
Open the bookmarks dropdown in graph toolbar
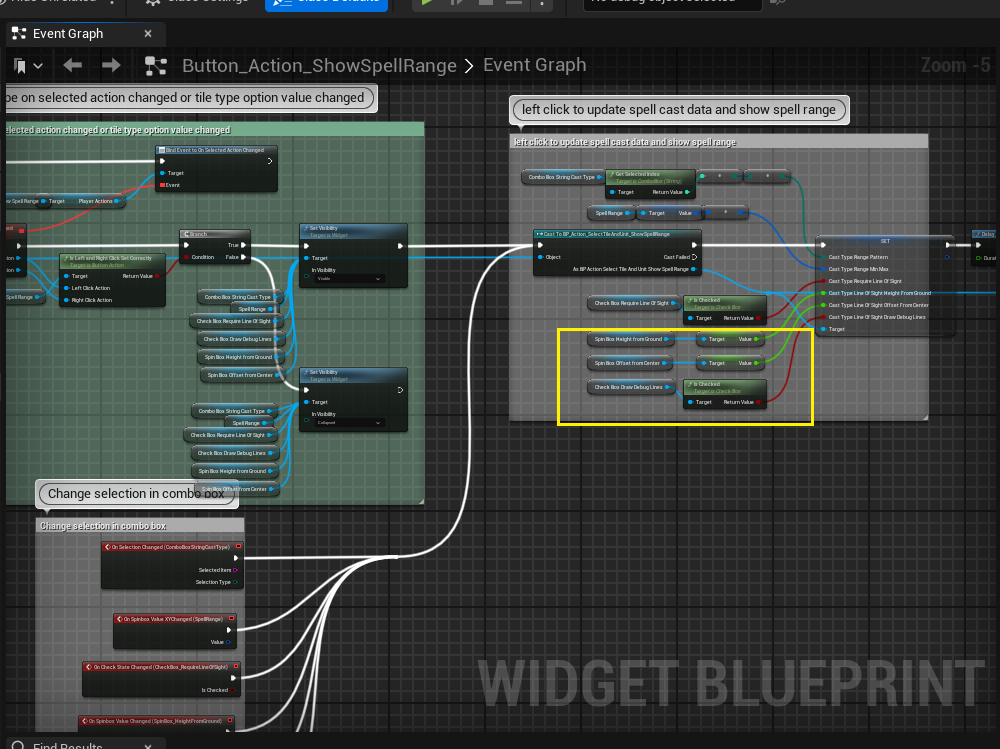click(28, 66)
